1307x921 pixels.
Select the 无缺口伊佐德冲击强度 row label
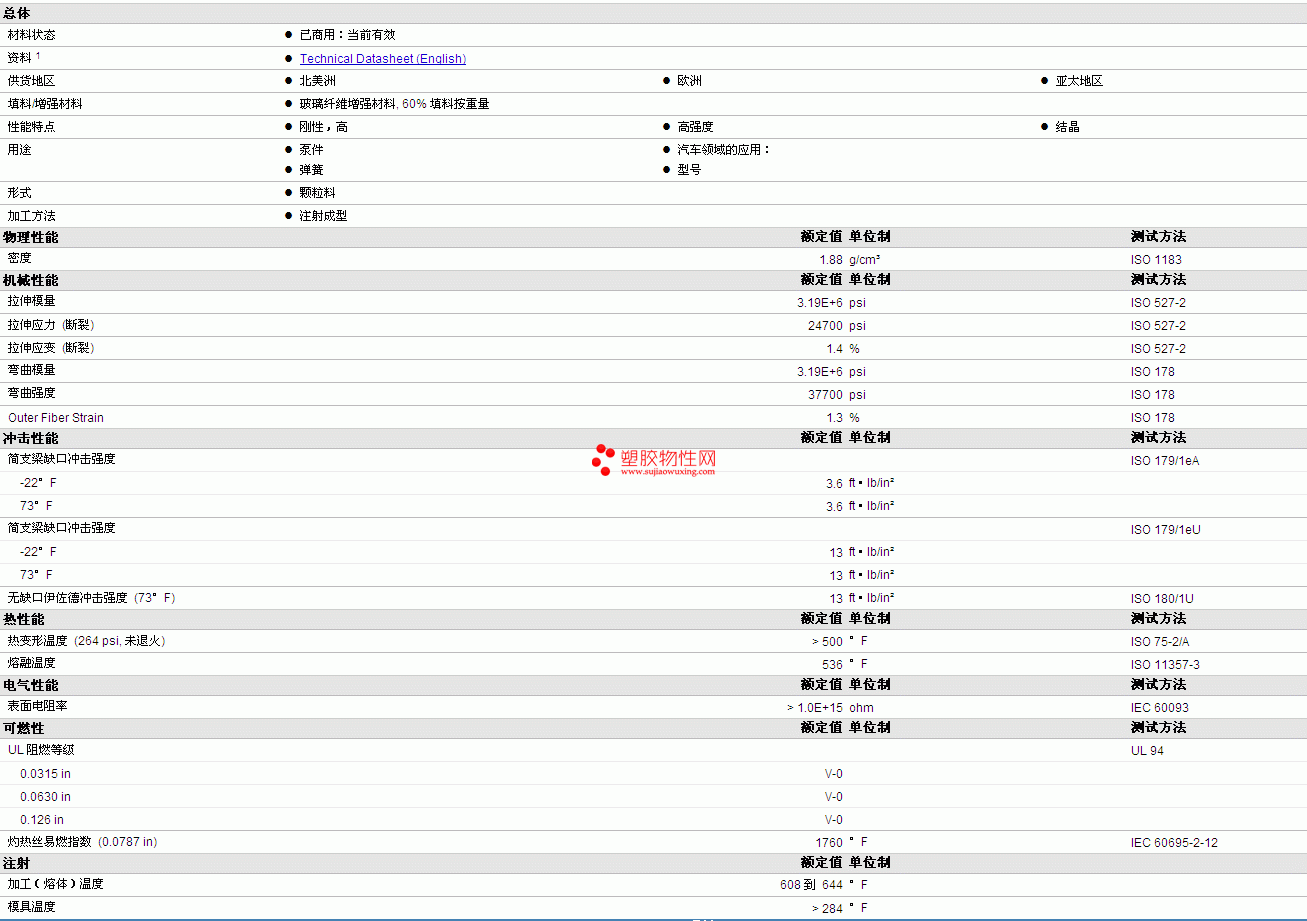tap(92, 598)
